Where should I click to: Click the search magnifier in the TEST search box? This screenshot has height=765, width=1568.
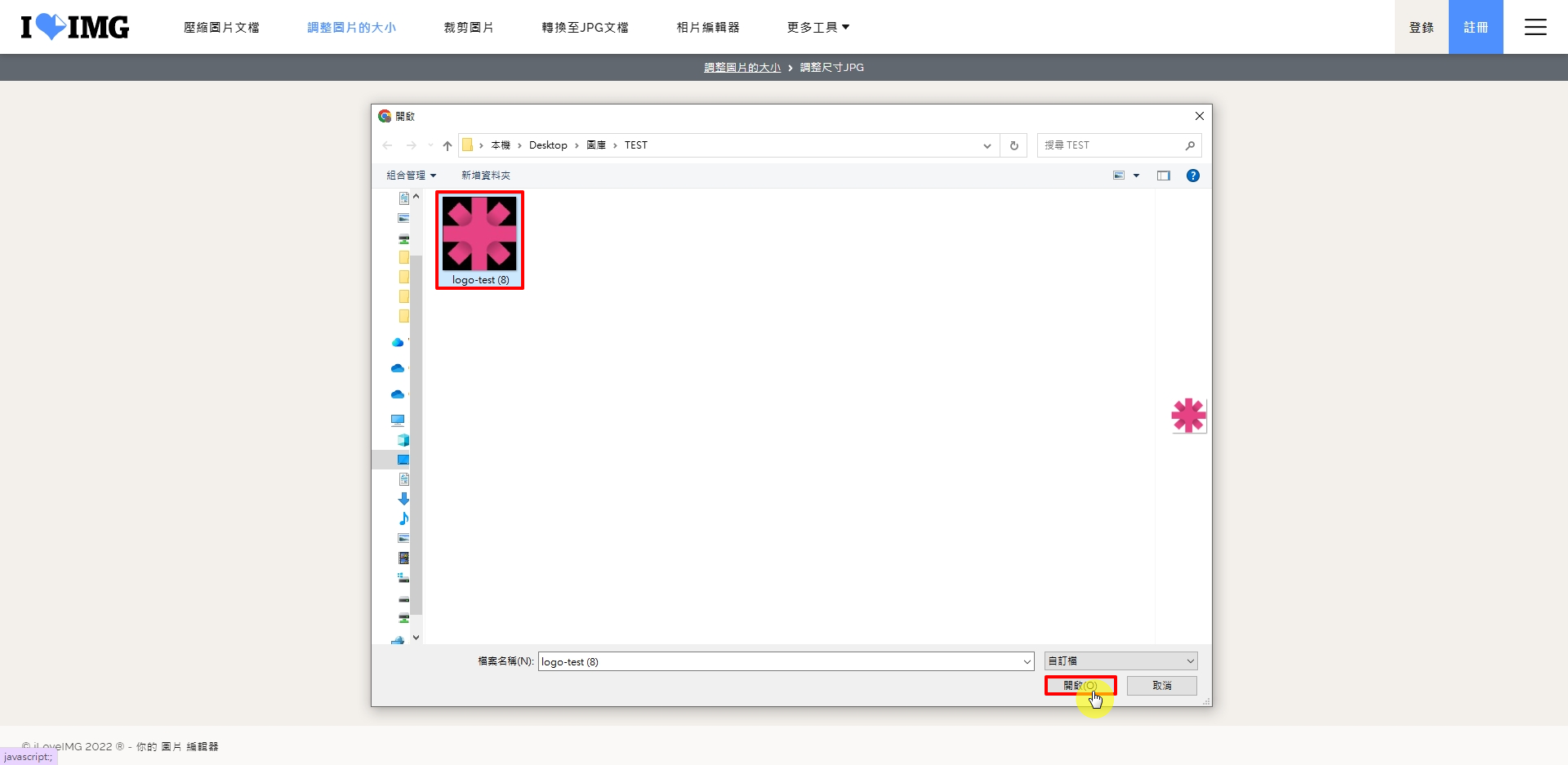click(x=1190, y=145)
